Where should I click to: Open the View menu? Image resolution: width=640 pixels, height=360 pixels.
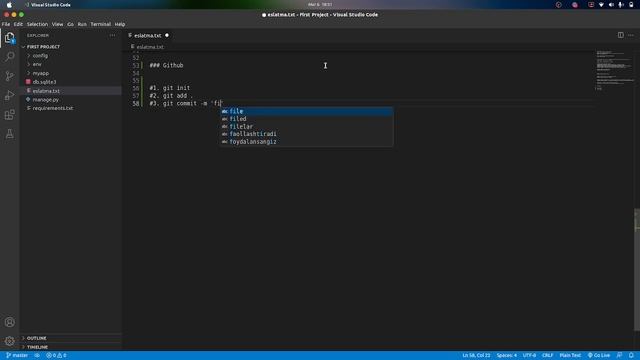(58, 24)
